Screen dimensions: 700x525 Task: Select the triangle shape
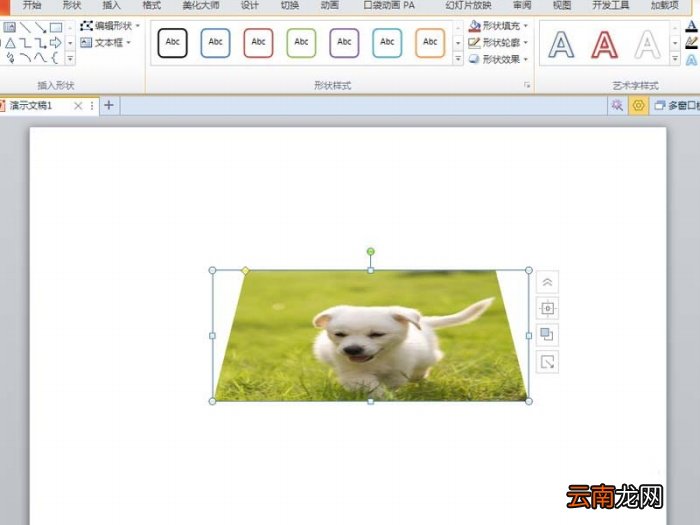point(10,43)
